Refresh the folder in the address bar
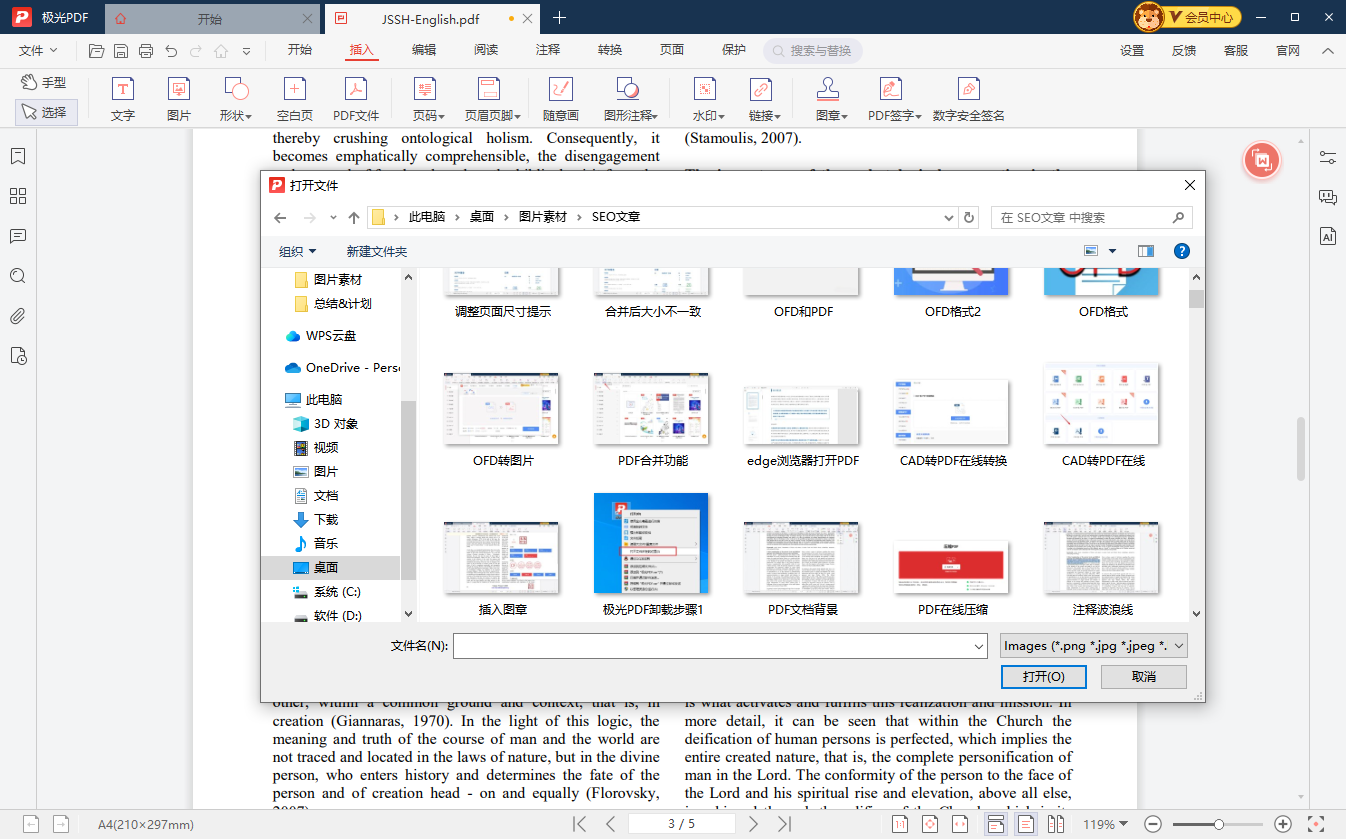Viewport: 1346px width, 839px height. click(968, 217)
